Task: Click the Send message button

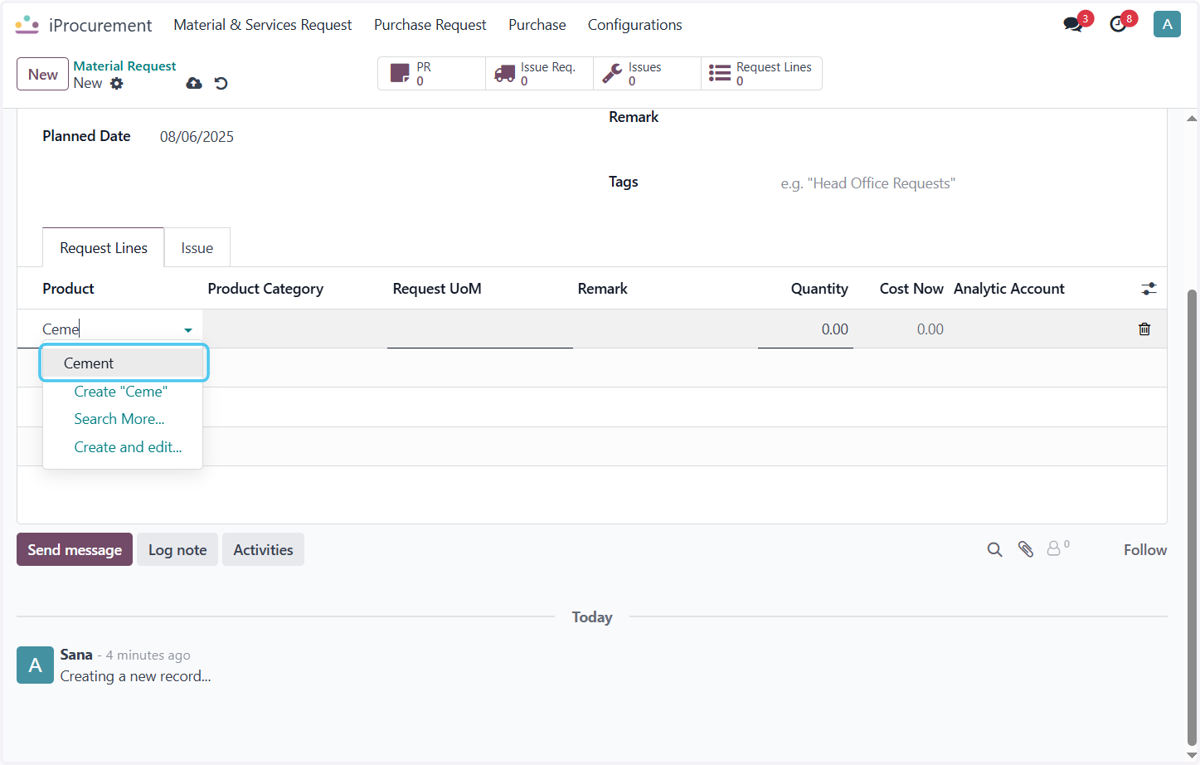Action: (x=75, y=549)
